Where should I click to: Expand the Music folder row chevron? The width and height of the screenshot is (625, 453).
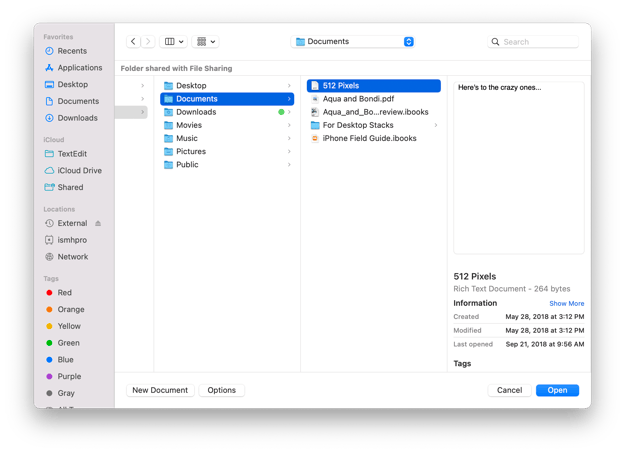pos(289,138)
